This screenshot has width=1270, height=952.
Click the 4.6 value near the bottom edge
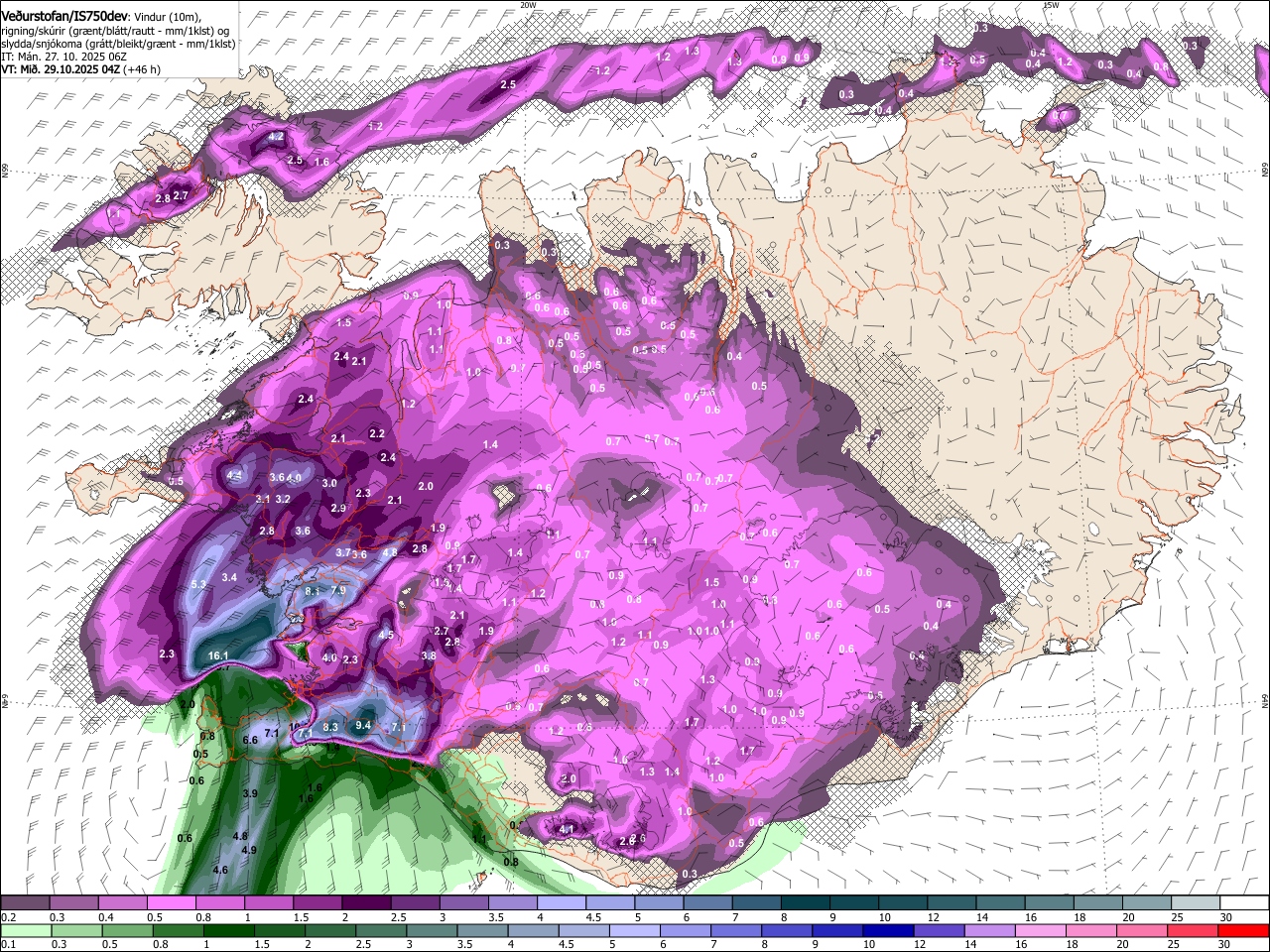[x=220, y=870]
